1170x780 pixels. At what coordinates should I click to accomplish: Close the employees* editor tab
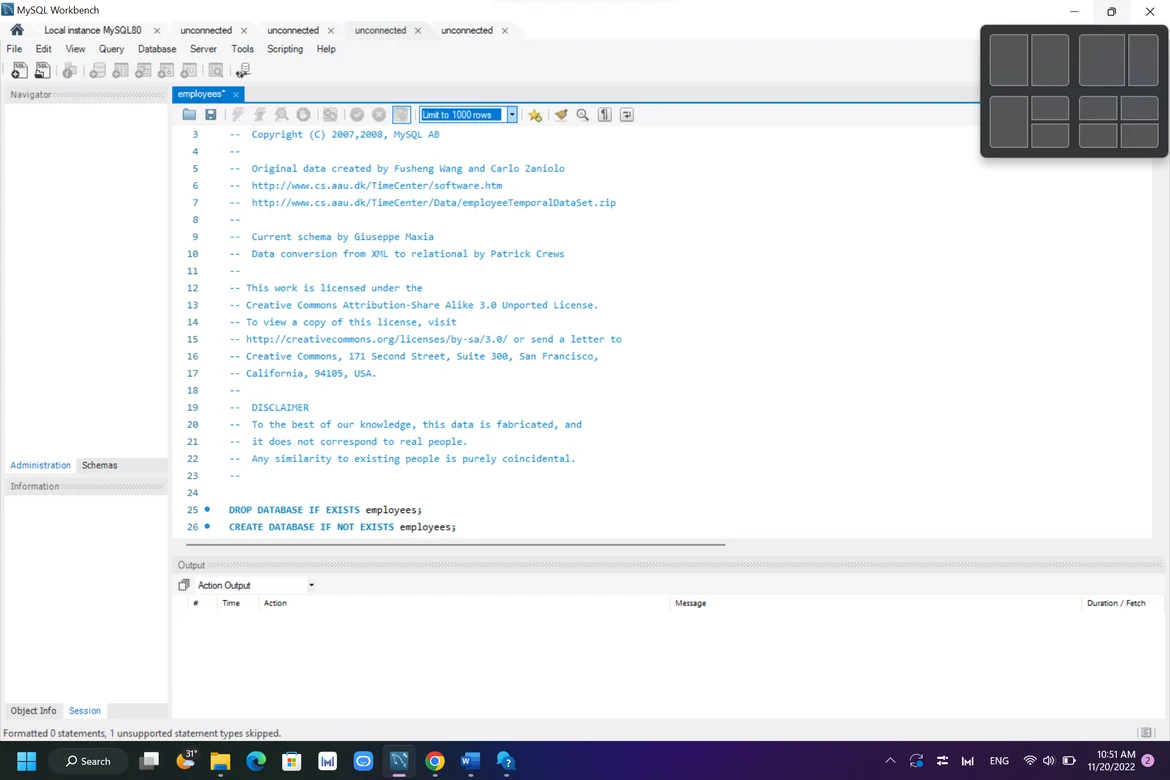(x=236, y=94)
